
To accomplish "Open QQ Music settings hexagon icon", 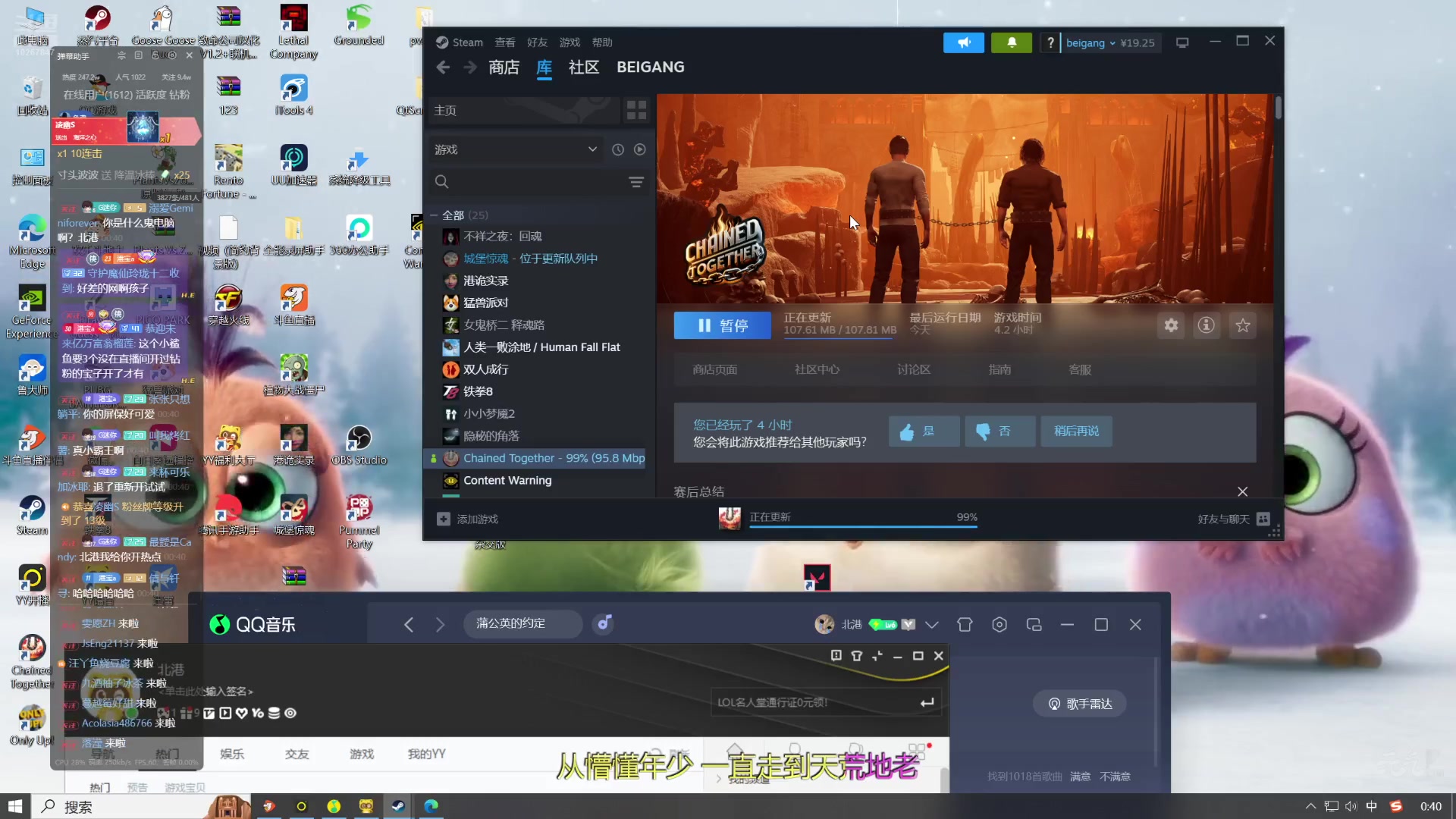I will point(999,624).
